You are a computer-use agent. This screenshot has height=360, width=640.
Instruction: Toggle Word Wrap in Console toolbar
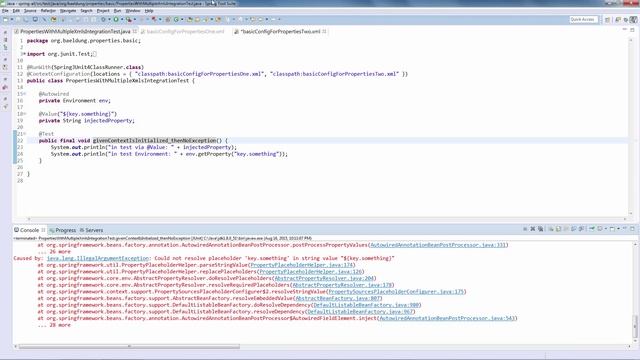tap(566, 229)
